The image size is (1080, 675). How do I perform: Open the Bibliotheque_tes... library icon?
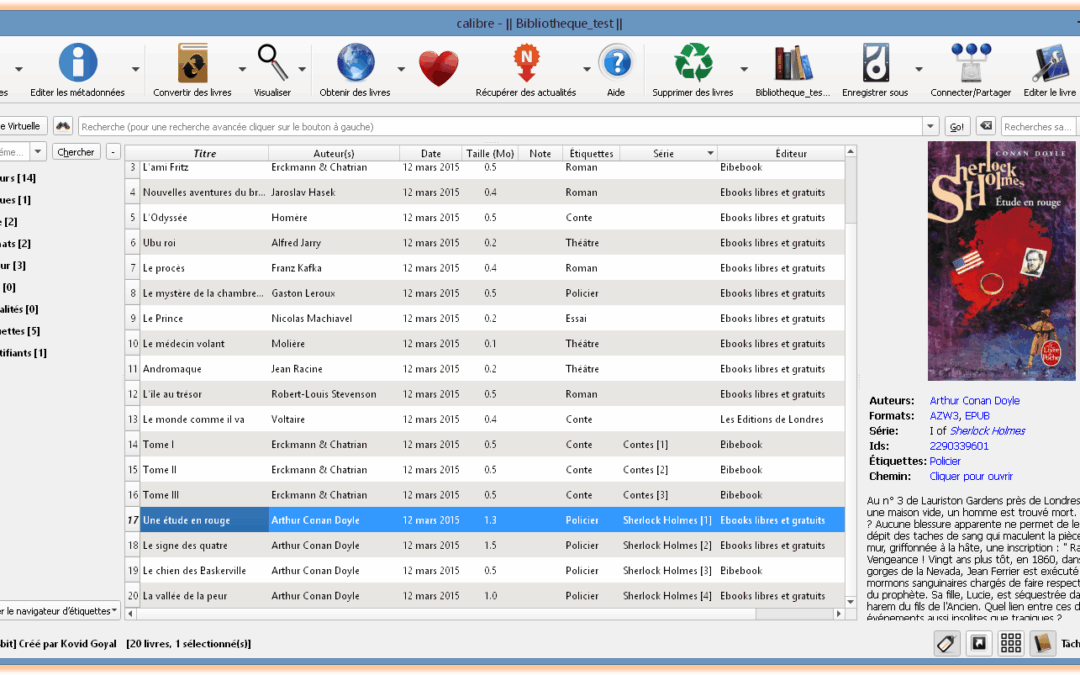coord(792,63)
